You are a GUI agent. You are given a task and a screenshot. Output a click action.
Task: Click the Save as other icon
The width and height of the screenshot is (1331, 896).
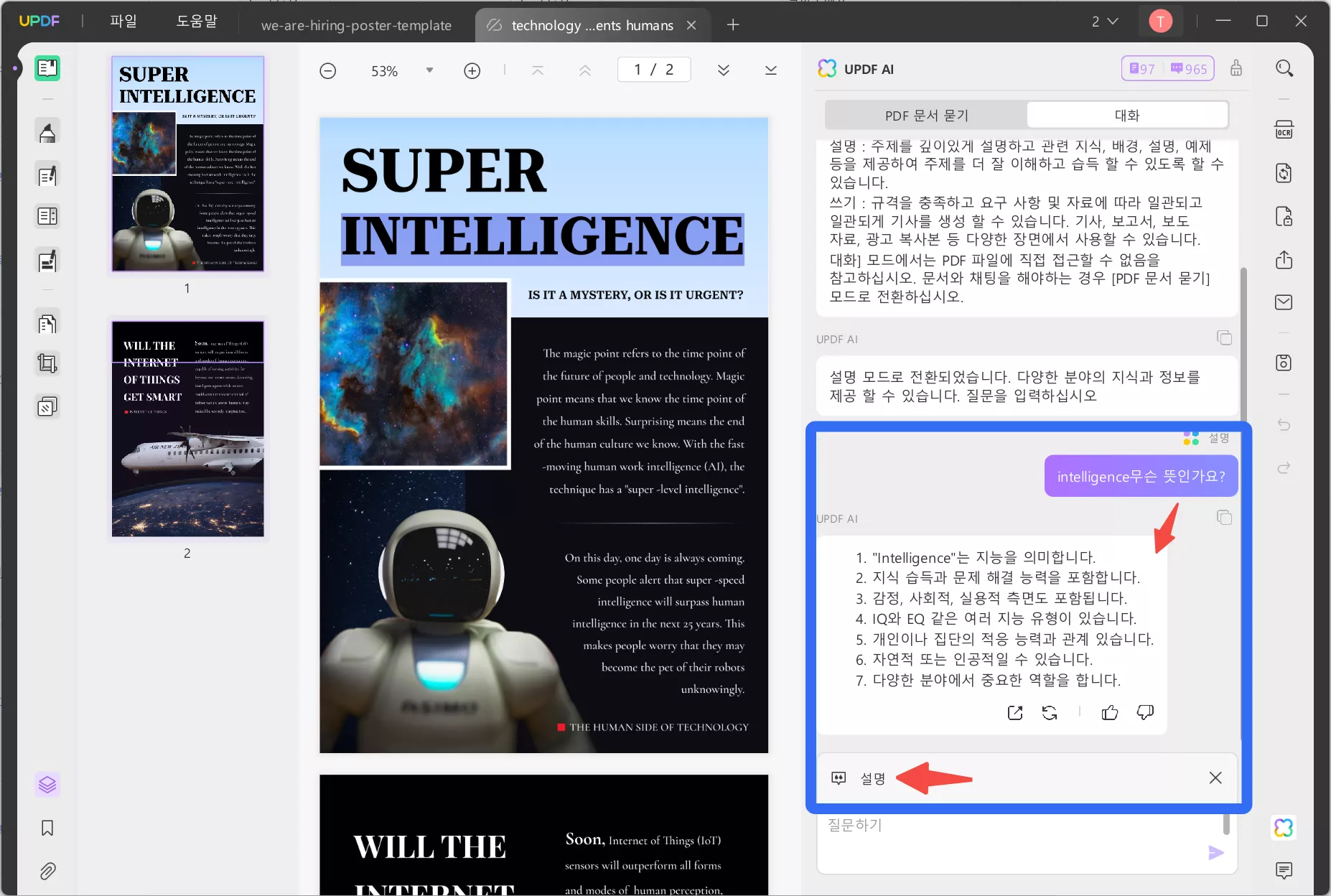pyautogui.click(x=1284, y=363)
